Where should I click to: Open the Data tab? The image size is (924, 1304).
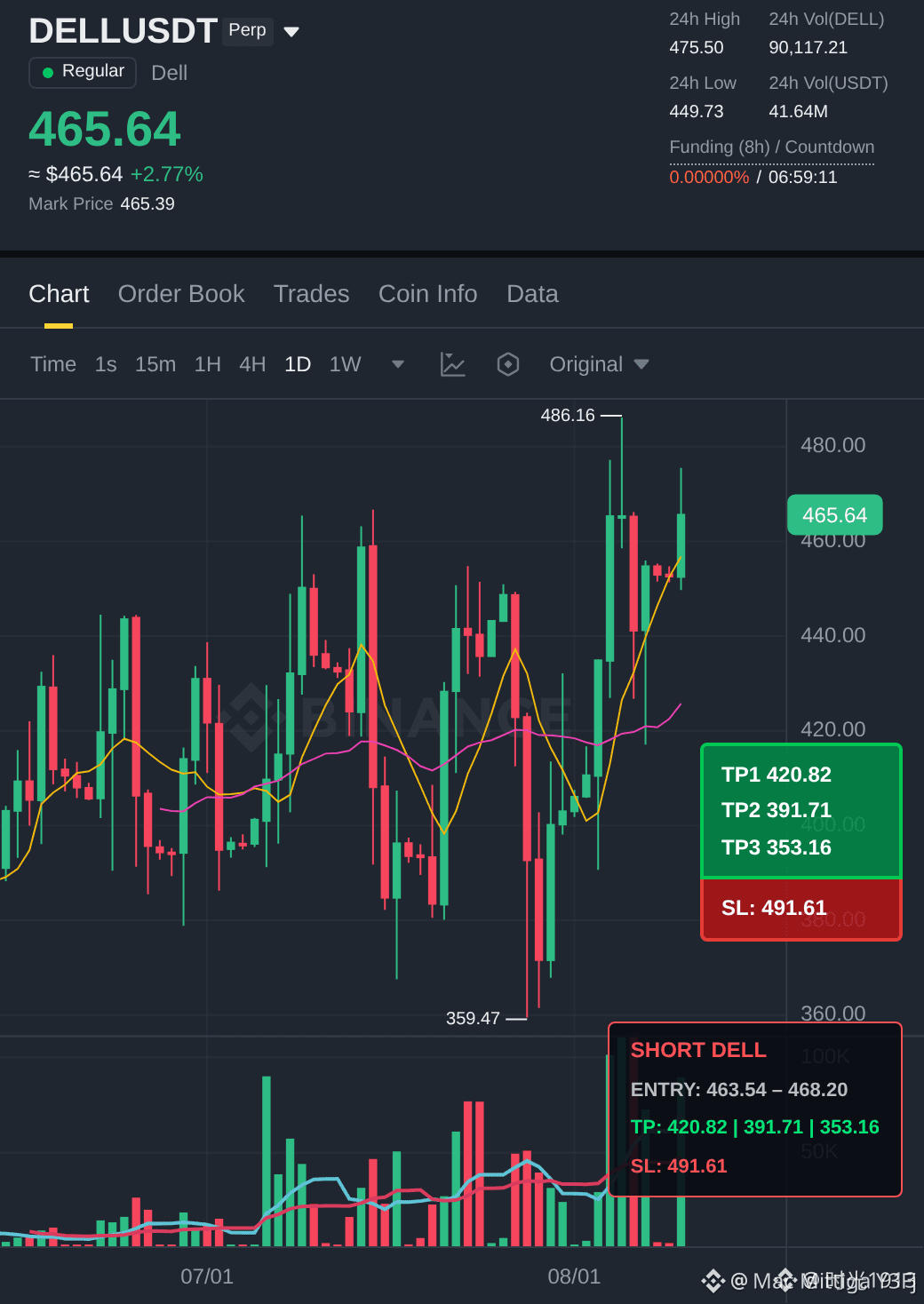[x=532, y=294]
